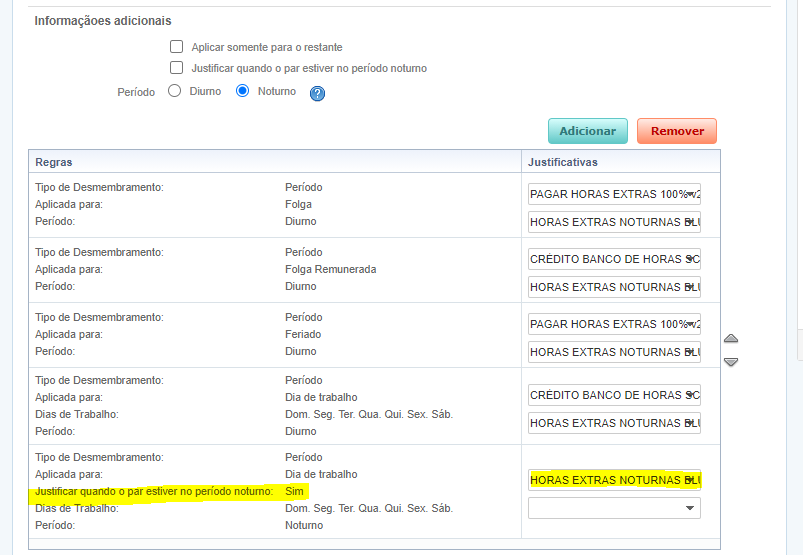
Task: Click the move rule down arrow
Action: click(x=731, y=361)
